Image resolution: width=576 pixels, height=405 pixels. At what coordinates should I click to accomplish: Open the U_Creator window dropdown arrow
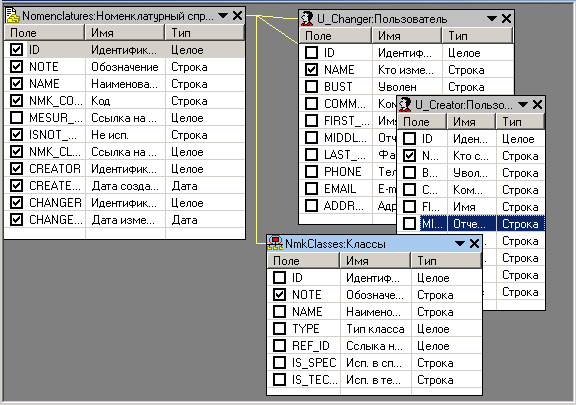(523, 105)
